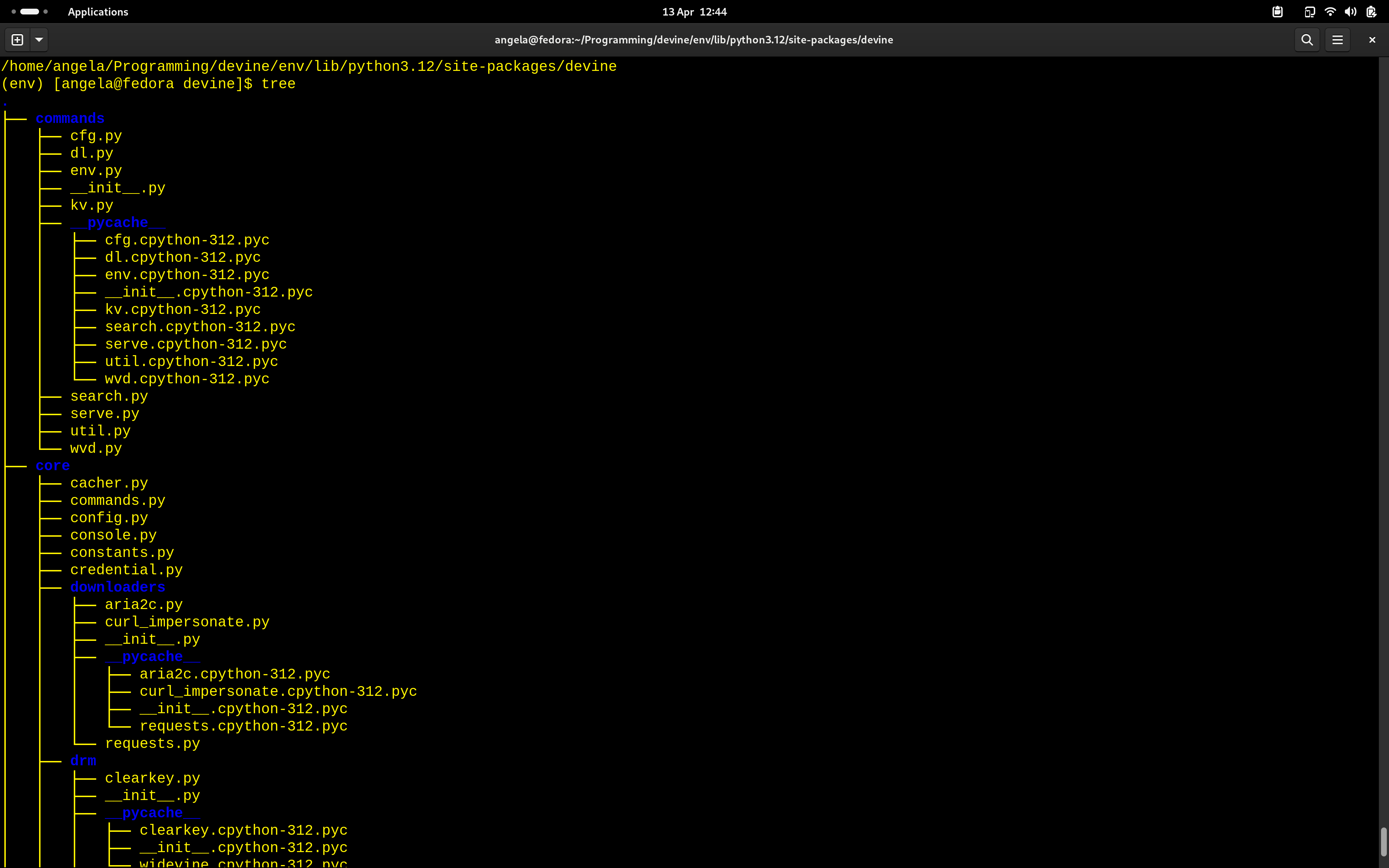Open the Applications menu
The width and height of the screenshot is (1389, 868).
coord(98,12)
